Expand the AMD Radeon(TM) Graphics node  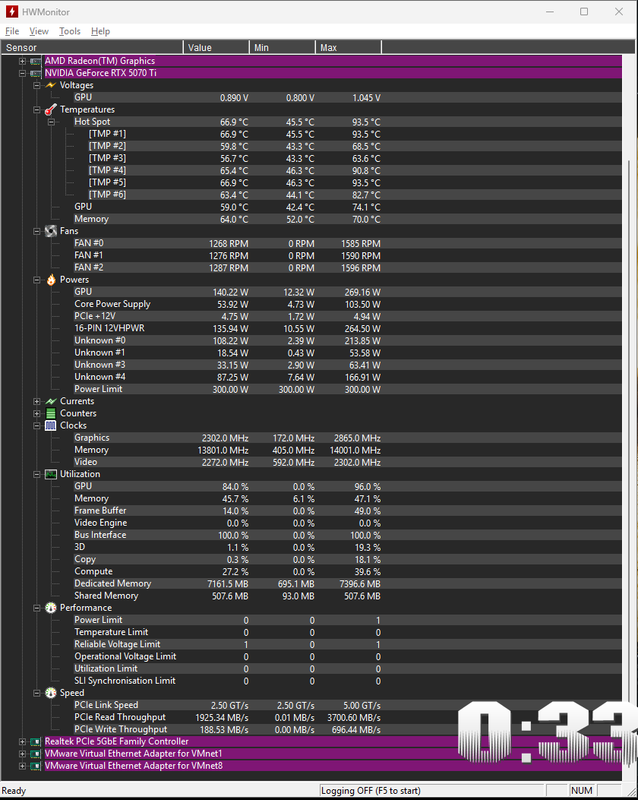tap(22, 61)
